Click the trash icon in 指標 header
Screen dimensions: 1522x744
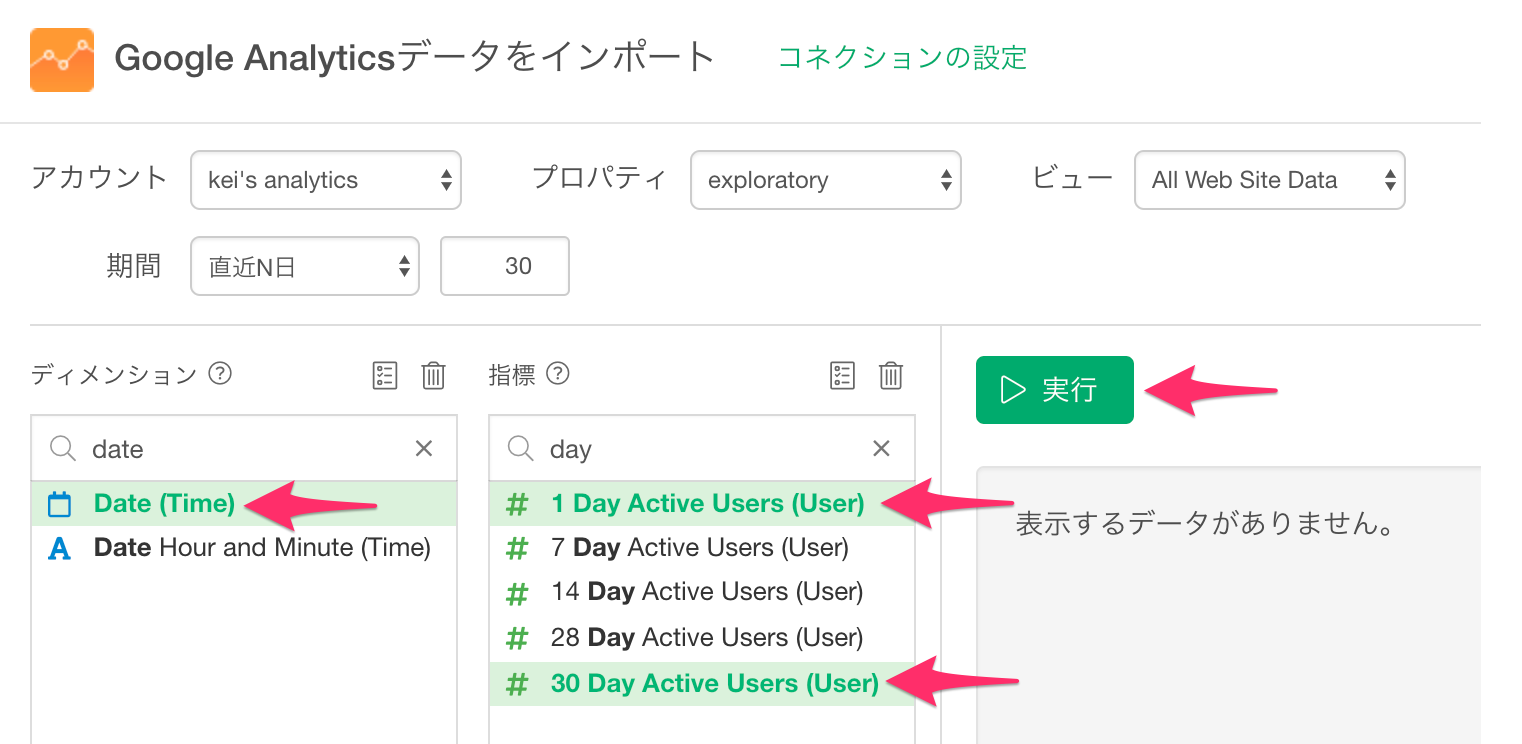(891, 375)
